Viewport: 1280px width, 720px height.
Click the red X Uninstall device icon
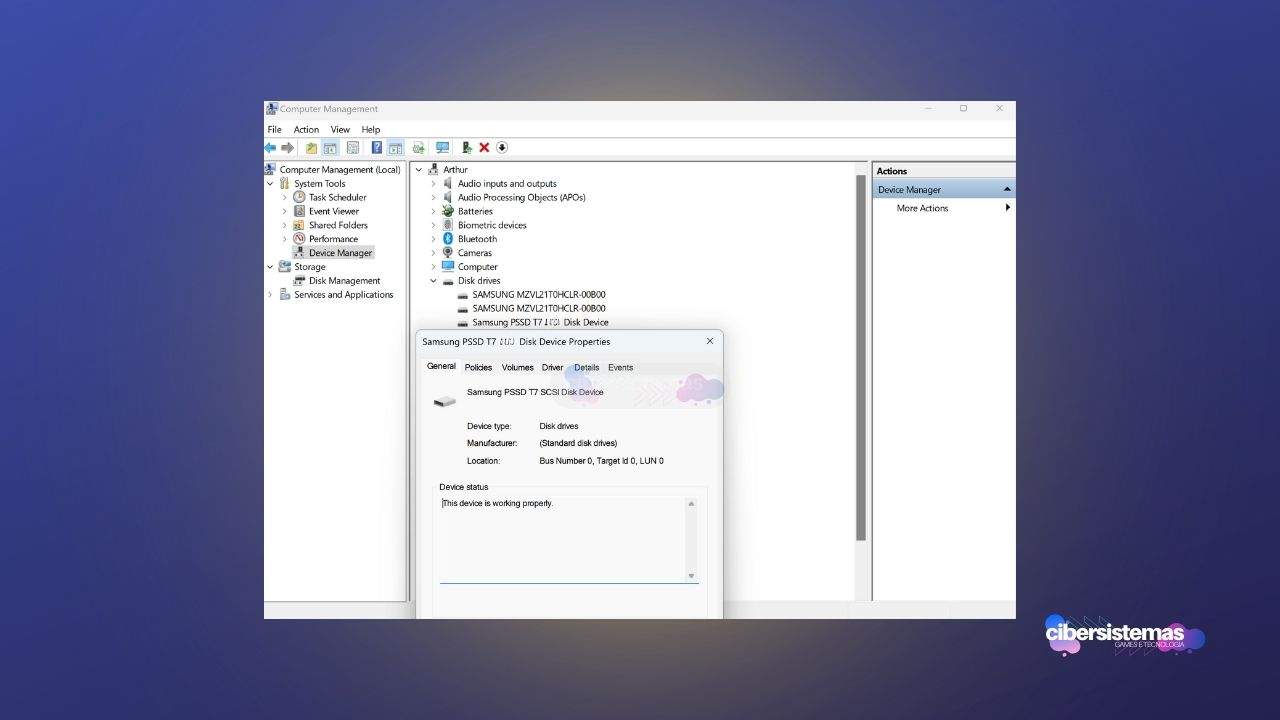click(484, 148)
